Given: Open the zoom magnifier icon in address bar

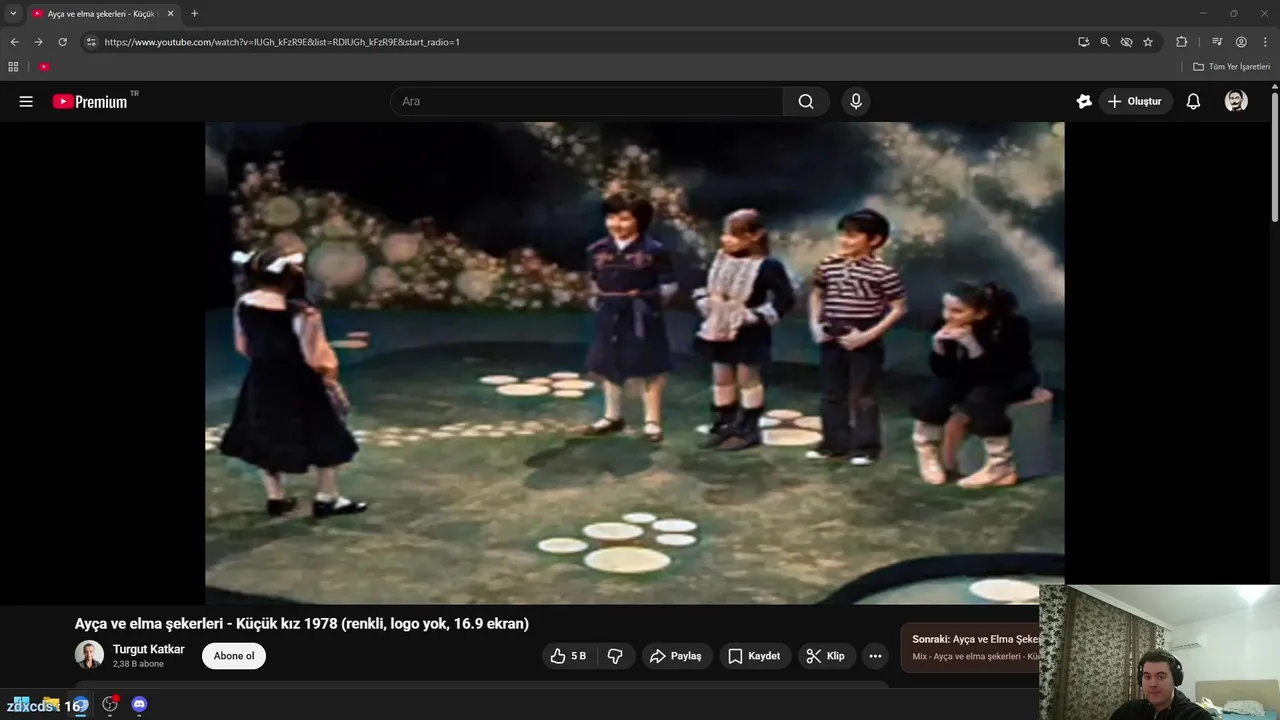Looking at the screenshot, I should click(1105, 42).
